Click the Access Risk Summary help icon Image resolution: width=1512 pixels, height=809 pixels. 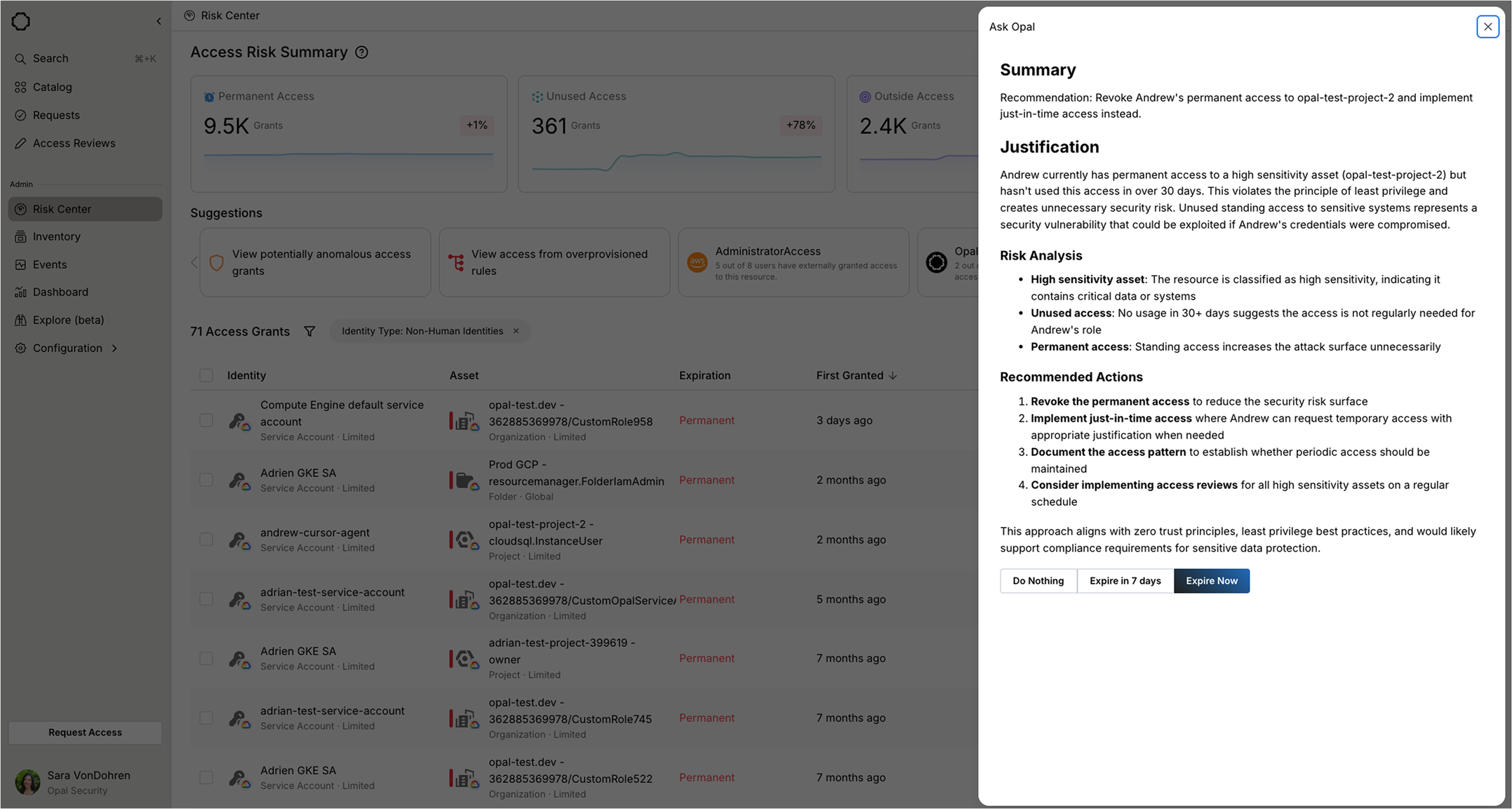[x=361, y=53]
